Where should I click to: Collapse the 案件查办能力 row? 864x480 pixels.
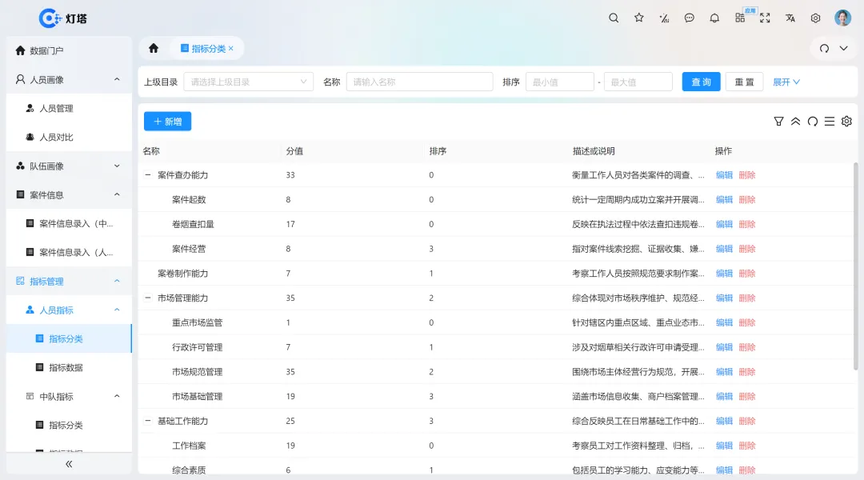pyautogui.click(x=148, y=175)
